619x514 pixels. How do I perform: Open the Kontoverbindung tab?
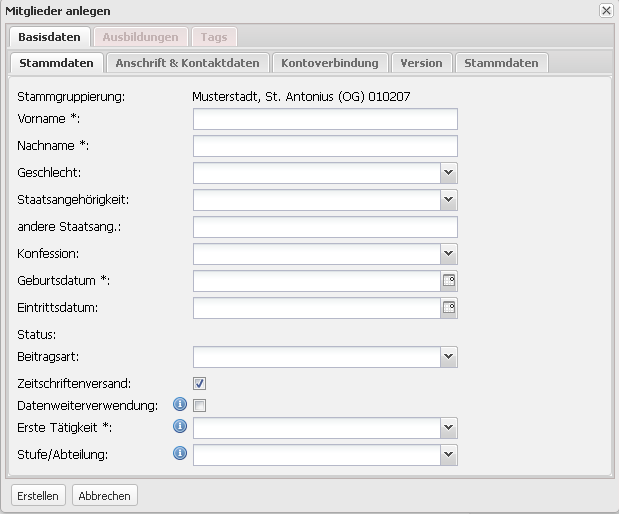tap(330, 63)
